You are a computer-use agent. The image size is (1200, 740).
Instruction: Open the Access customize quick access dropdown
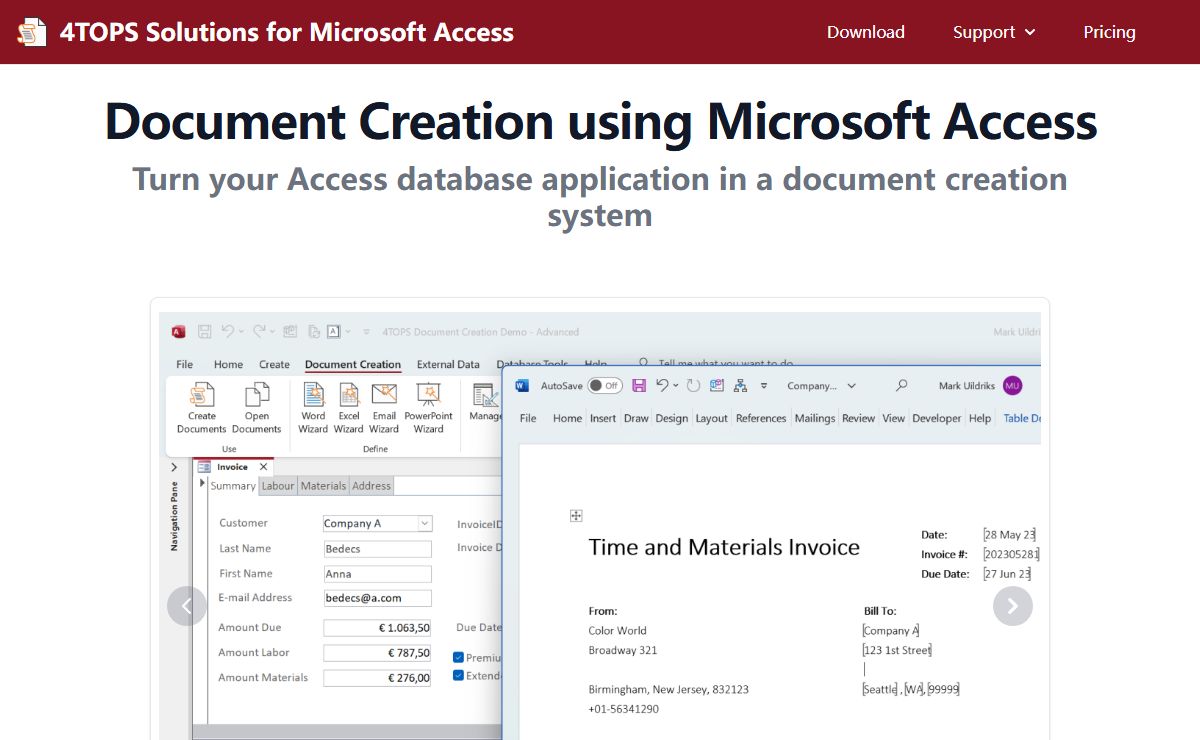[x=366, y=332]
